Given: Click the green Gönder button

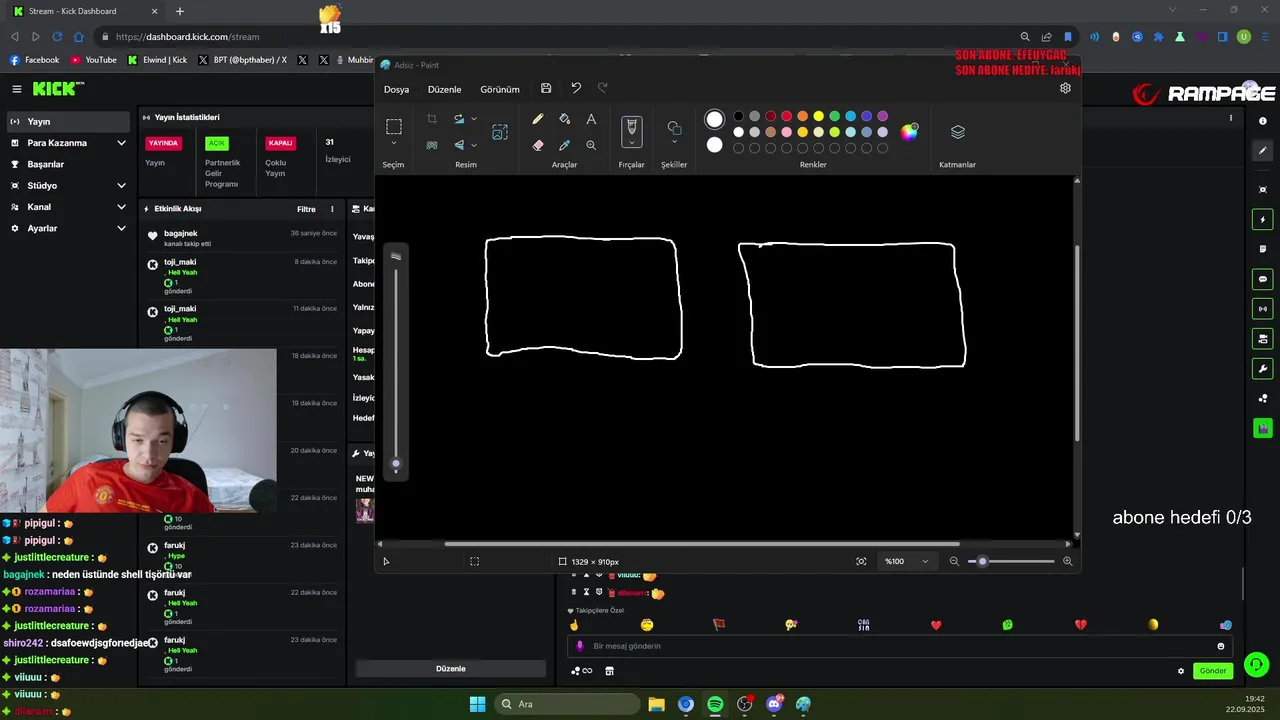Looking at the screenshot, I should pyautogui.click(x=1213, y=671).
